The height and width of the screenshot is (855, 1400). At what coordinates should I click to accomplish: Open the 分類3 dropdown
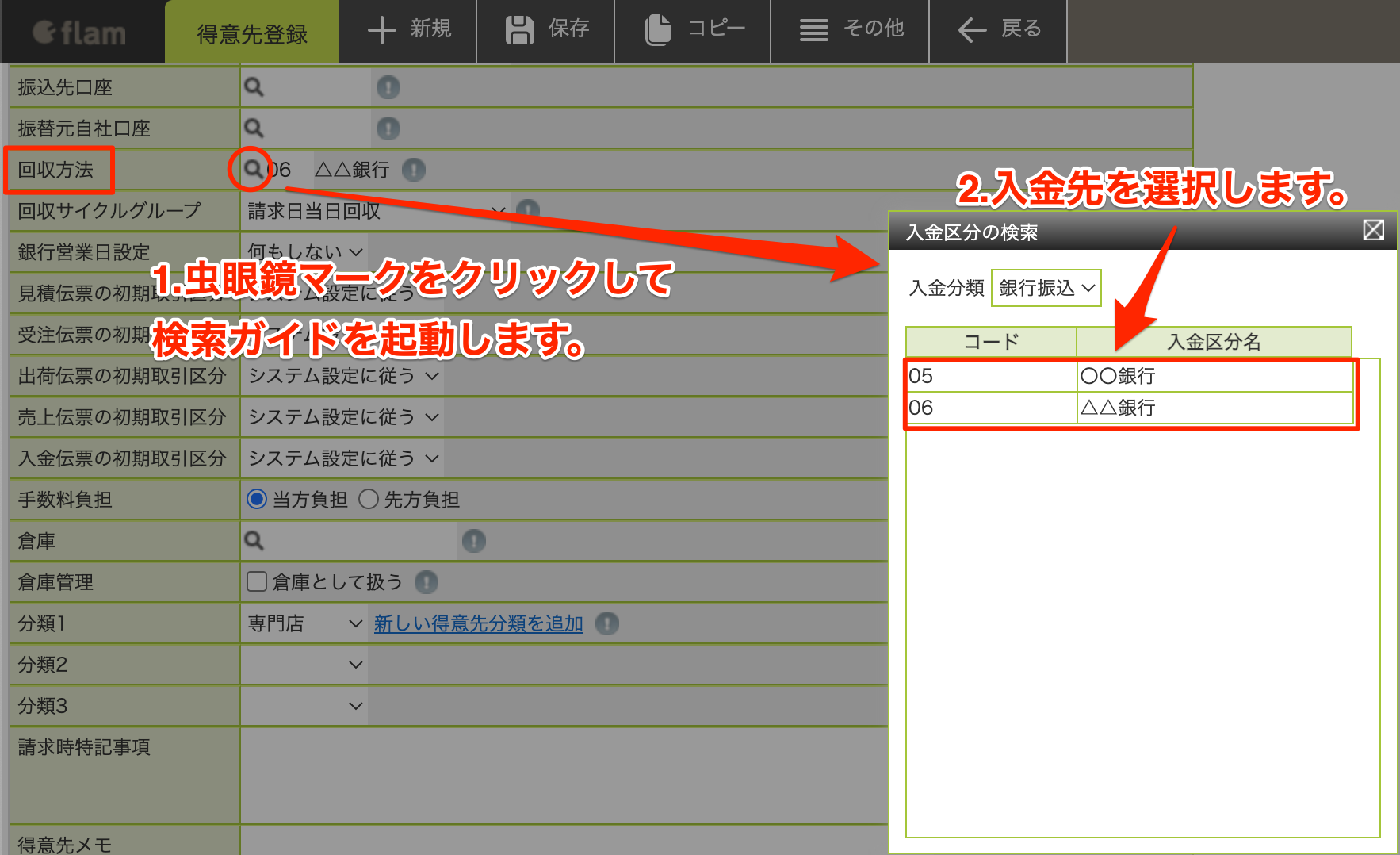305,706
